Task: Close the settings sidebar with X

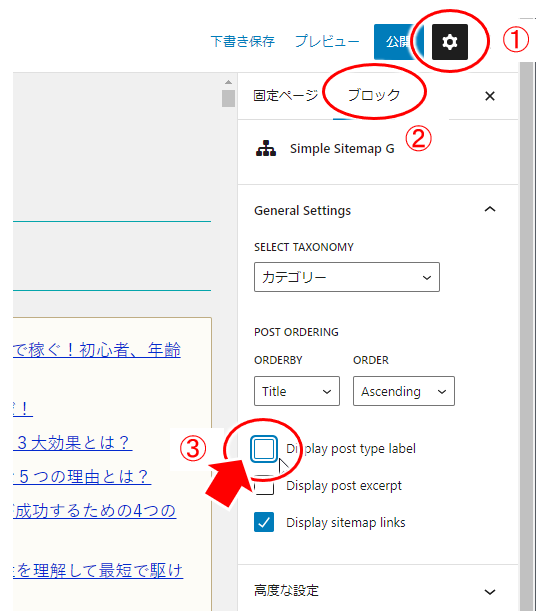Action: (x=490, y=96)
